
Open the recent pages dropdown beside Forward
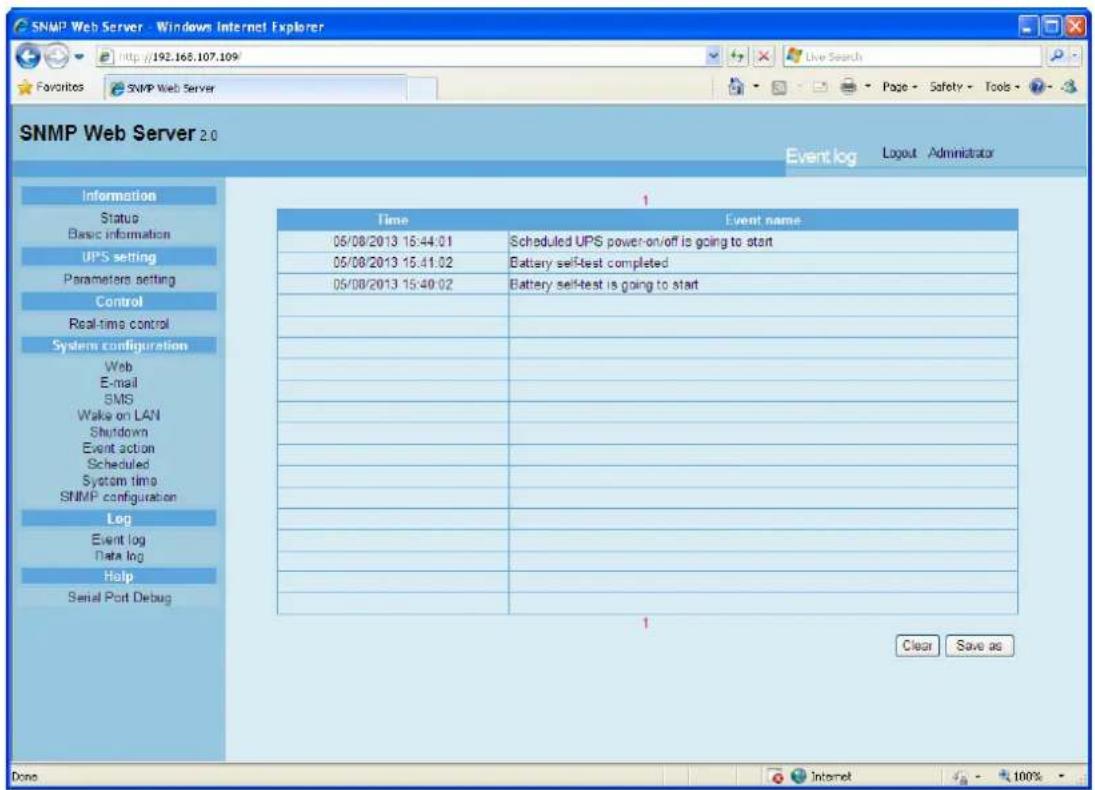pos(79,57)
